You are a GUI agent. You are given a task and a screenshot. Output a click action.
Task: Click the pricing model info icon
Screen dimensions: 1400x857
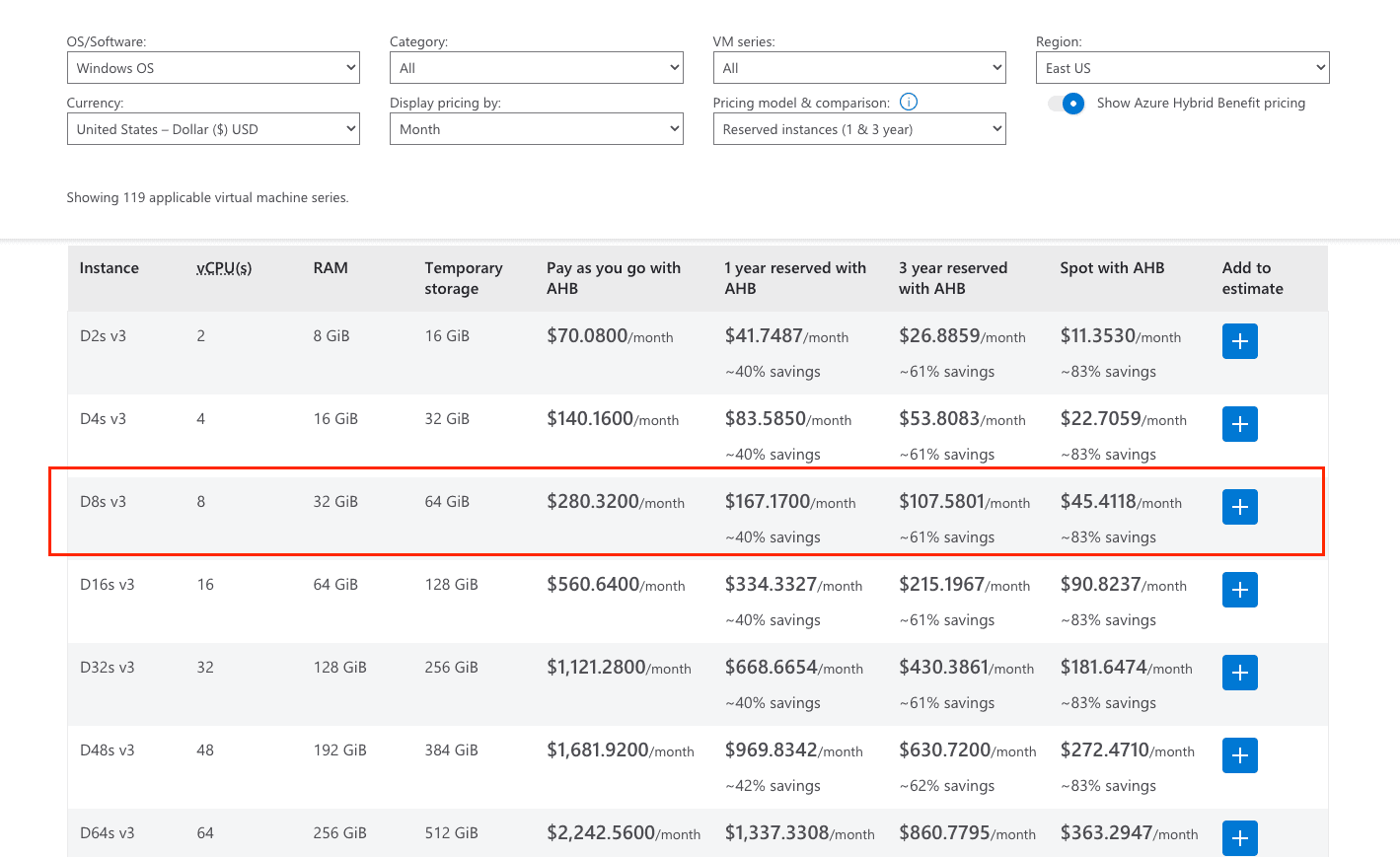pyautogui.click(x=909, y=102)
